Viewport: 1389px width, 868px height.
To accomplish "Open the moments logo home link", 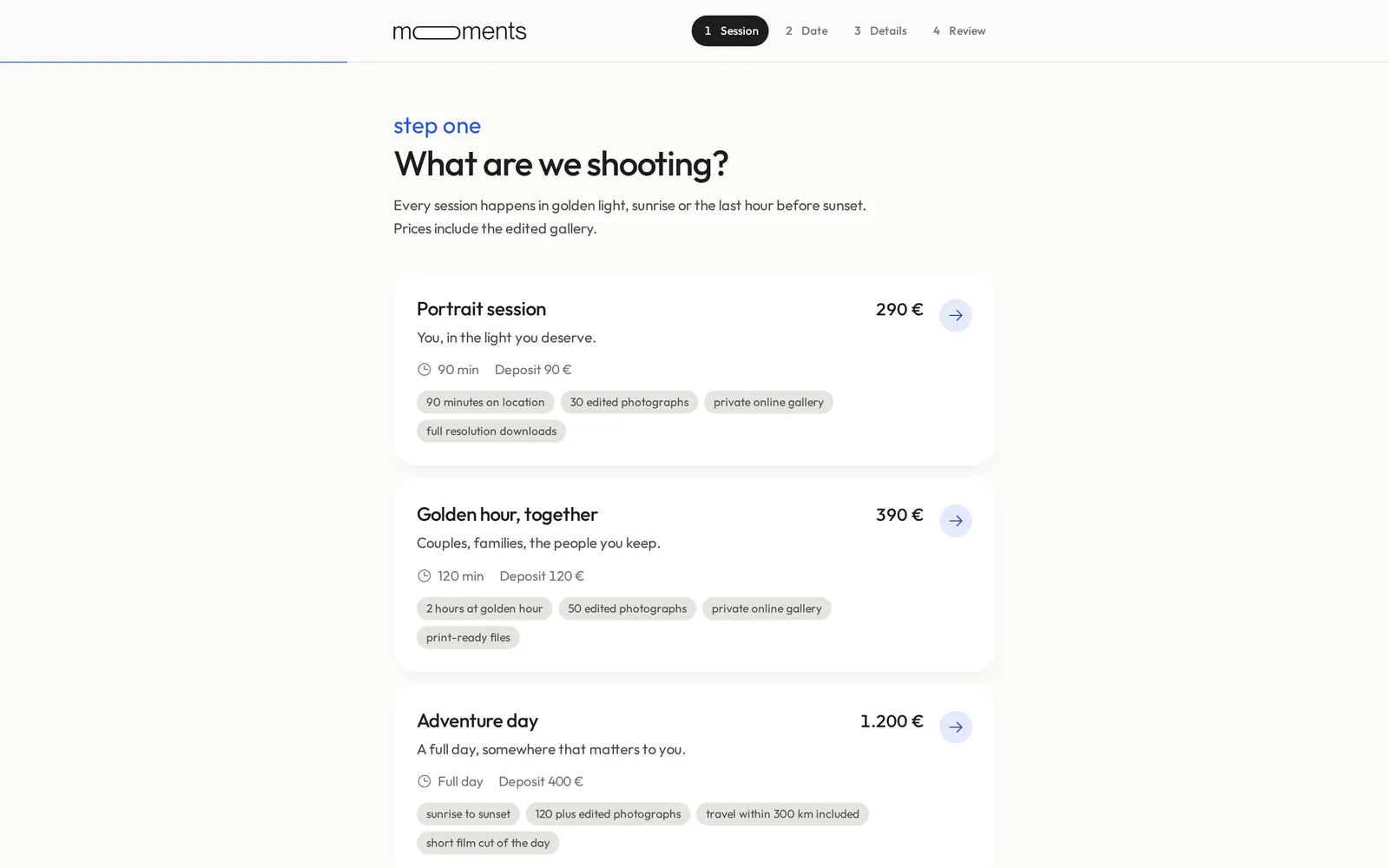I will tap(459, 31).
